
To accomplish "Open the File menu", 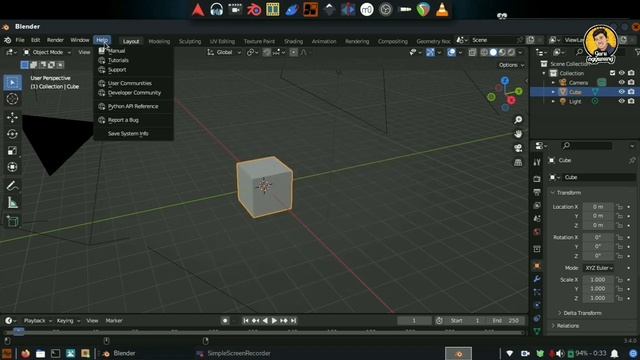I will coord(20,40).
